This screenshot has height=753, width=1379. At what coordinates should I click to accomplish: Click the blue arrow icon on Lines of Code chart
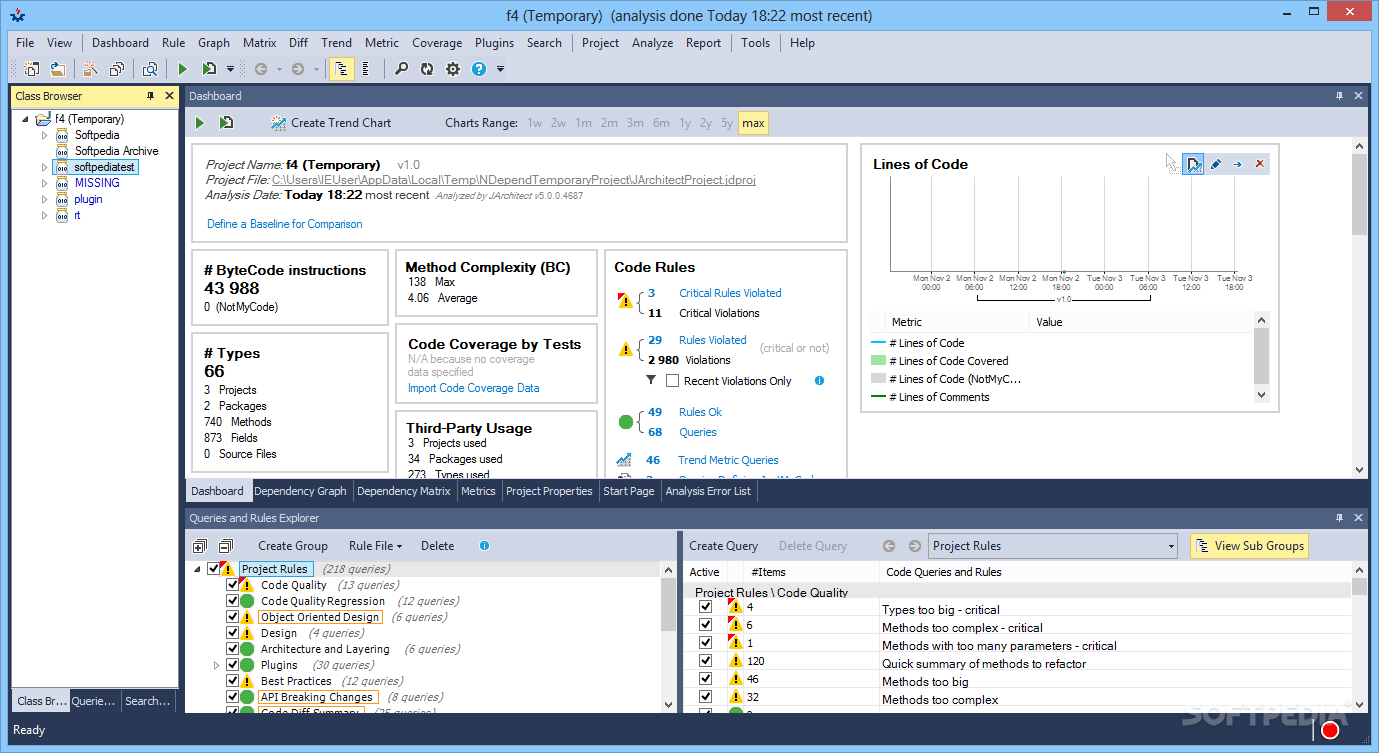(1238, 164)
